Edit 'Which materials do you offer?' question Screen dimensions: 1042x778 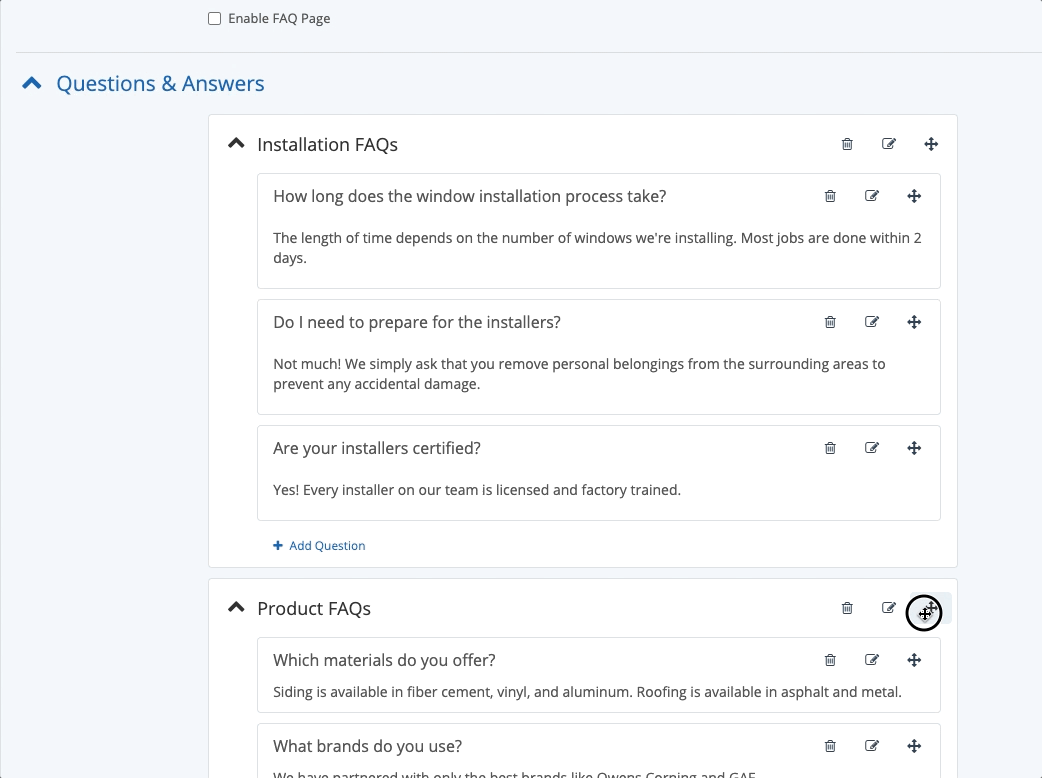click(x=872, y=660)
